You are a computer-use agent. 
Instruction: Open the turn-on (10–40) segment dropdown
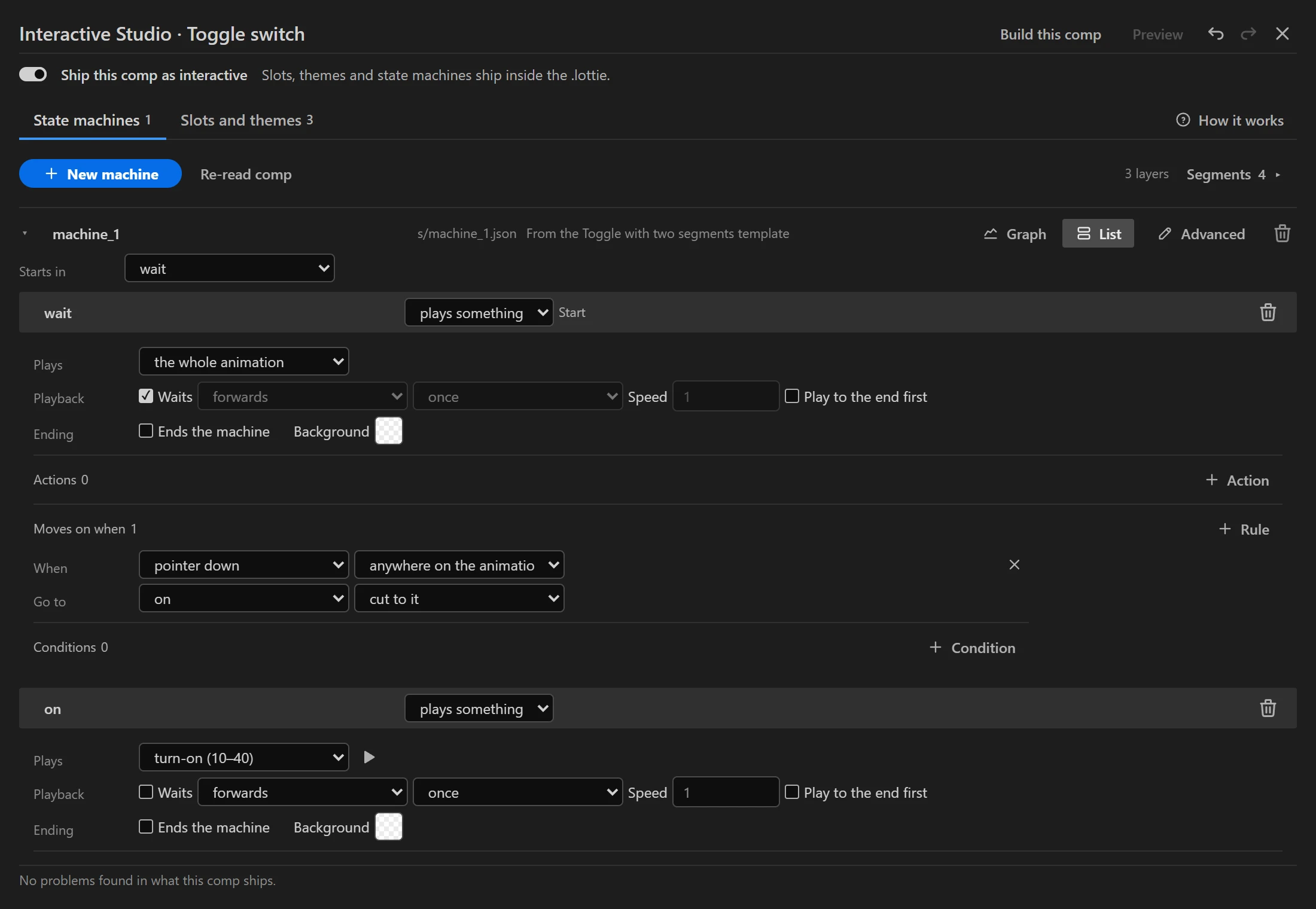(x=244, y=757)
